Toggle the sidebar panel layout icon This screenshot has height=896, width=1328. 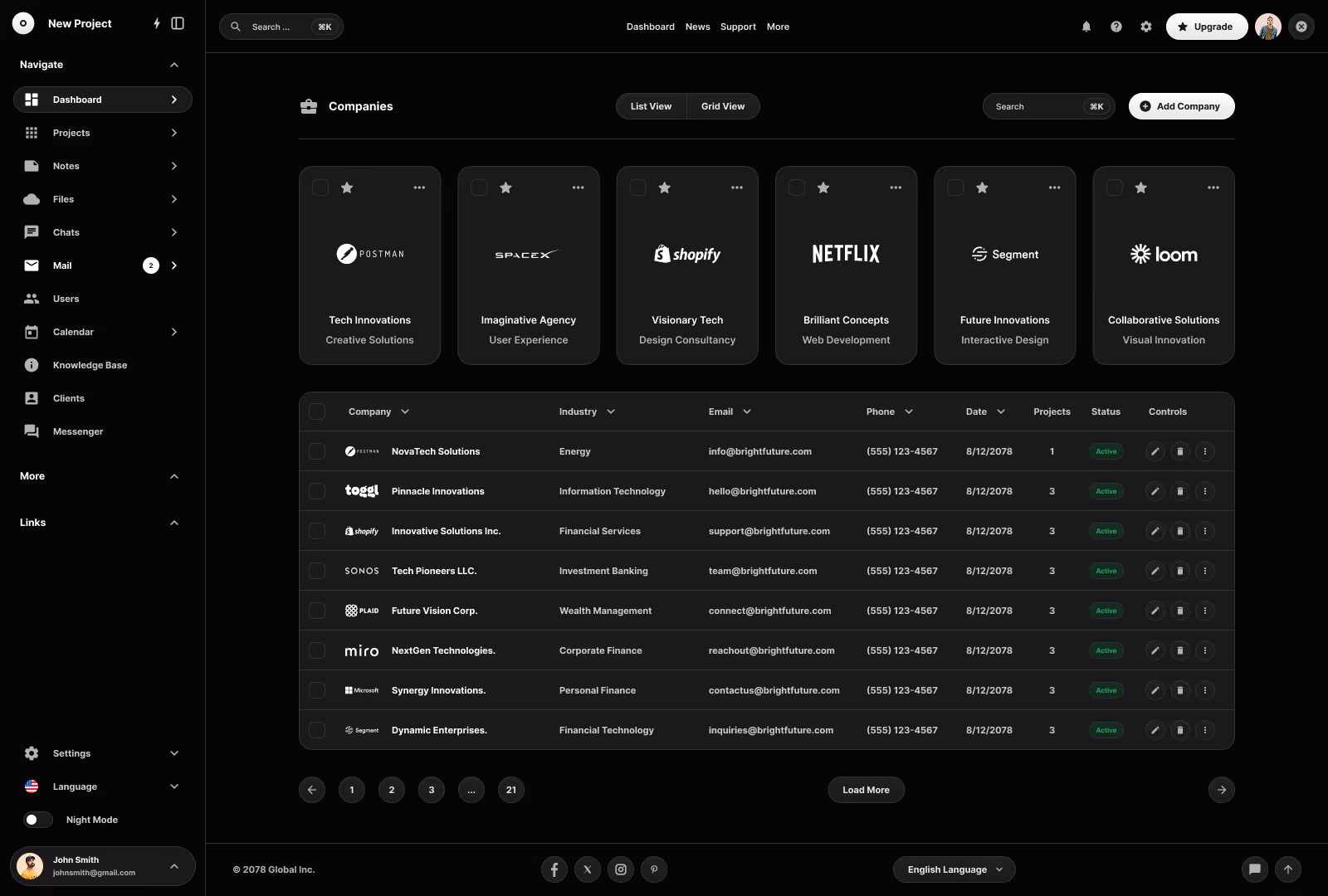click(x=178, y=23)
